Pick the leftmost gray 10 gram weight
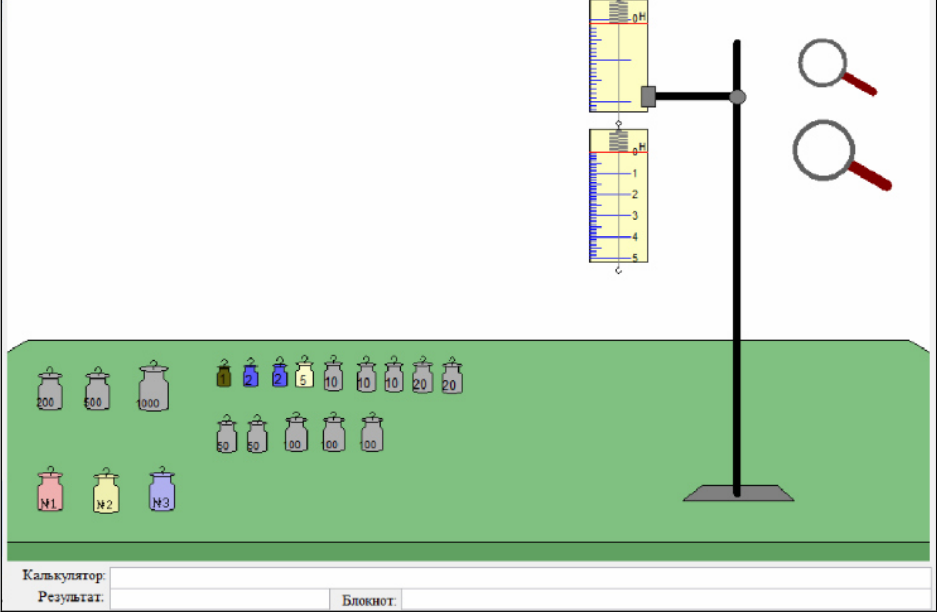937x615 pixels. (333, 374)
